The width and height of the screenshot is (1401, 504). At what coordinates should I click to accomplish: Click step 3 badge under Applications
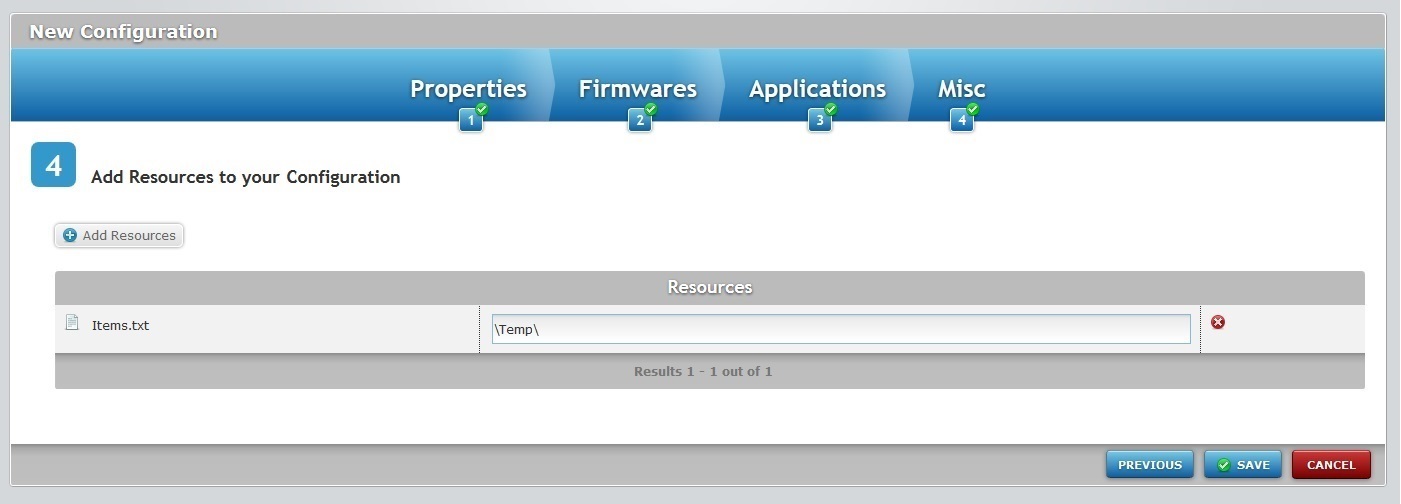click(820, 121)
